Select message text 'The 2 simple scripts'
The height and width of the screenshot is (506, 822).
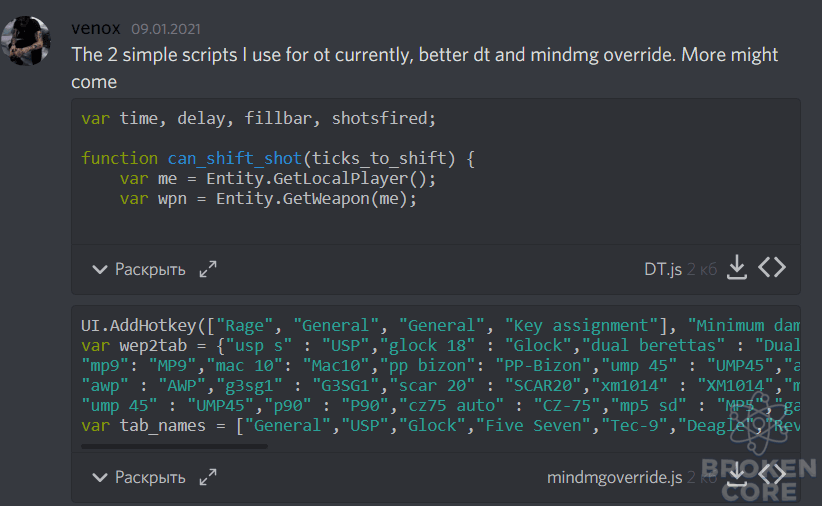(x=155, y=55)
